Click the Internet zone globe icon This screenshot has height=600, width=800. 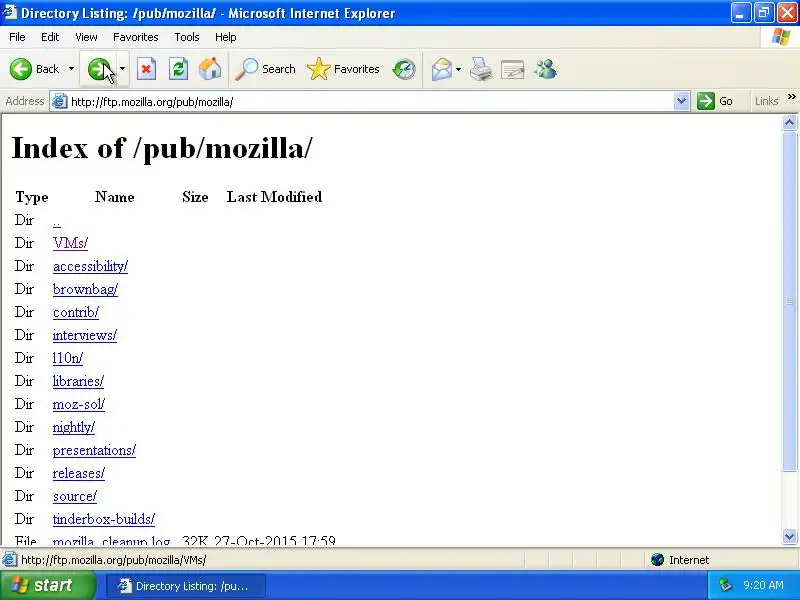pos(658,560)
